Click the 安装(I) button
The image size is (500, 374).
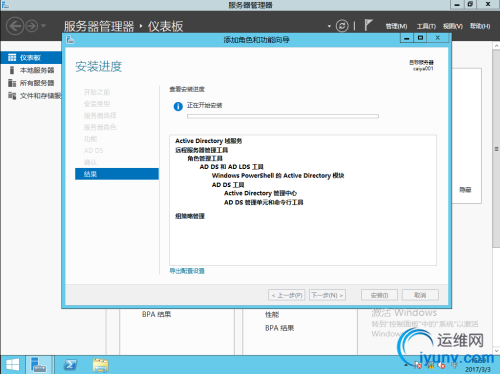pos(379,295)
